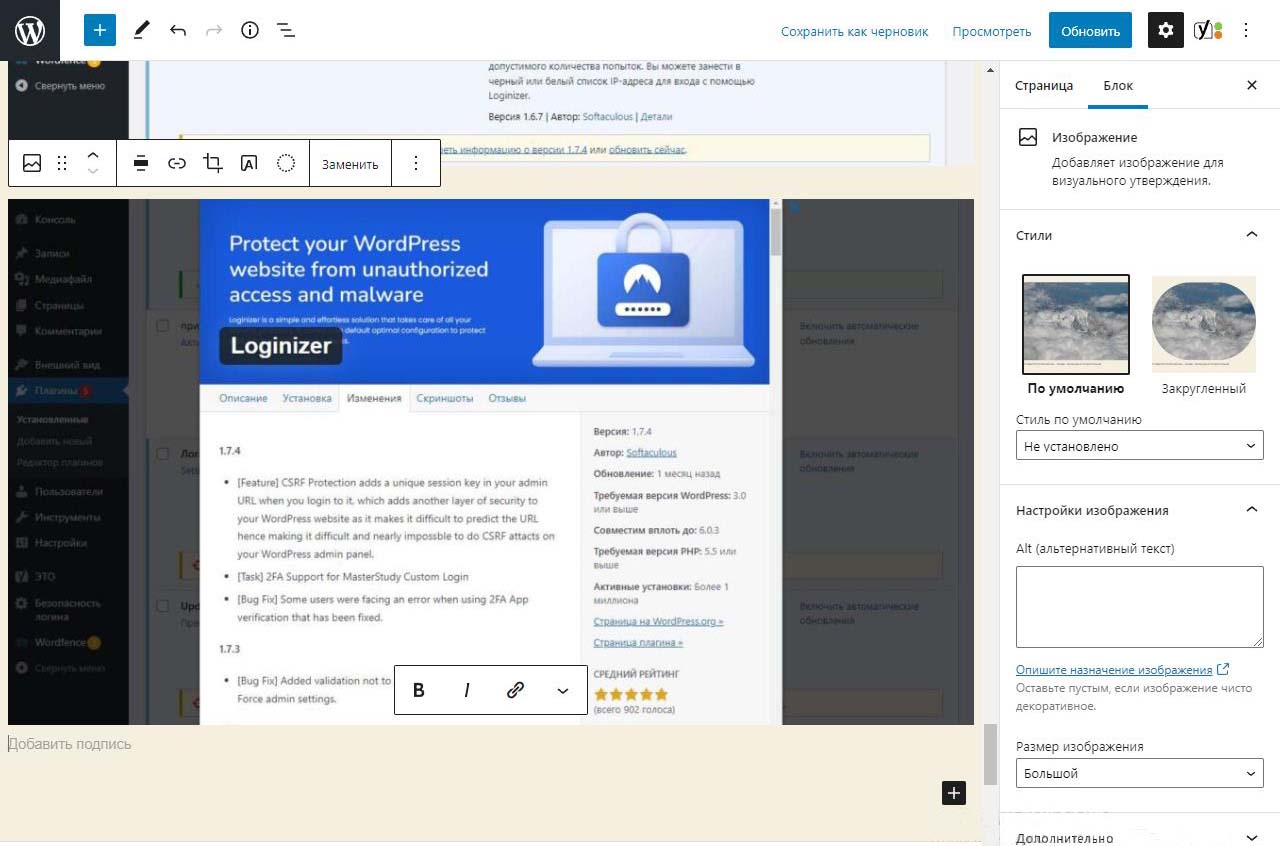
Task: Switch to the Block tab
Action: 1118,85
